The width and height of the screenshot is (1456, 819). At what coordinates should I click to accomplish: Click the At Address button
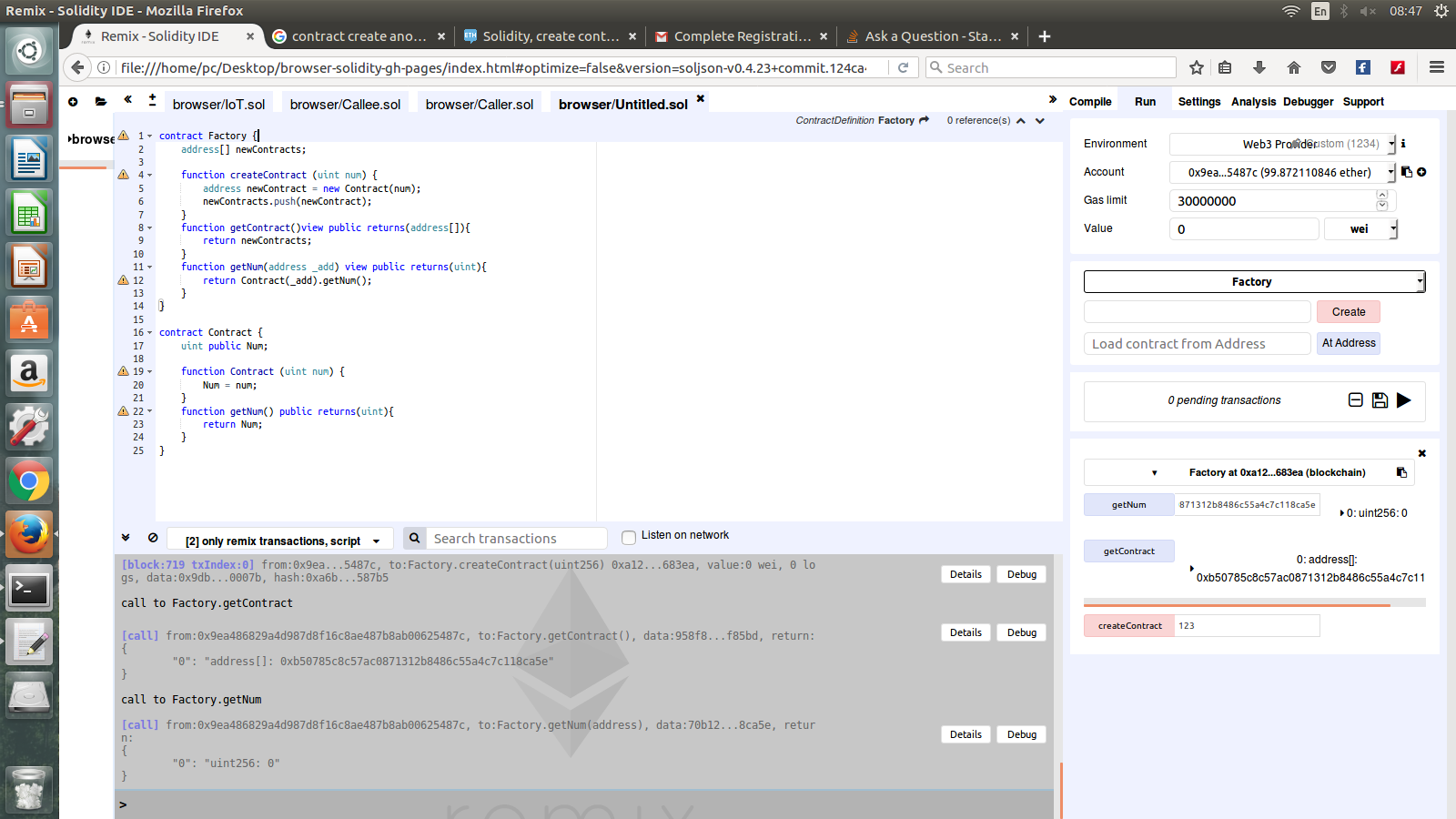(1349, 343)
